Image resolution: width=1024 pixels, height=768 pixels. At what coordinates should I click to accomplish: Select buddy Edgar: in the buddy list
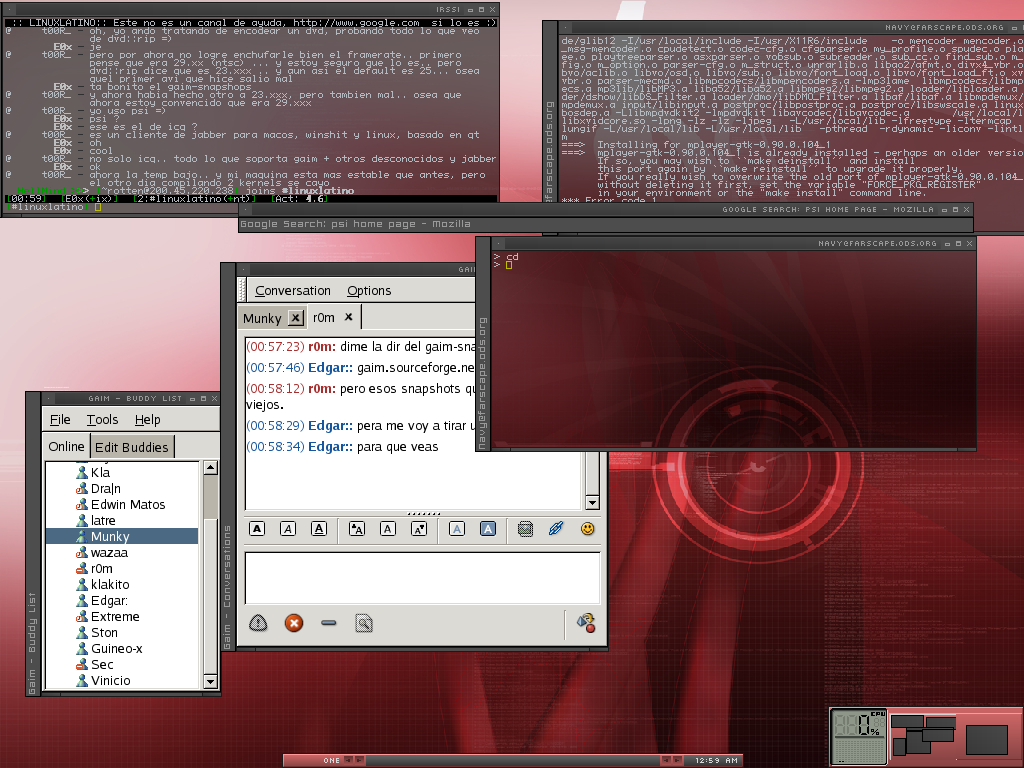pos(122,600)
